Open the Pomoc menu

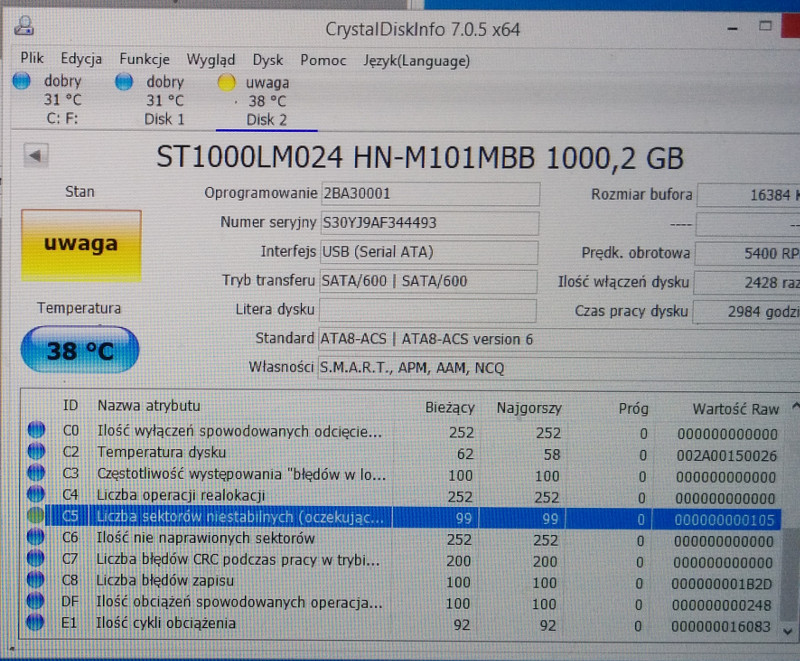point(323,60)
